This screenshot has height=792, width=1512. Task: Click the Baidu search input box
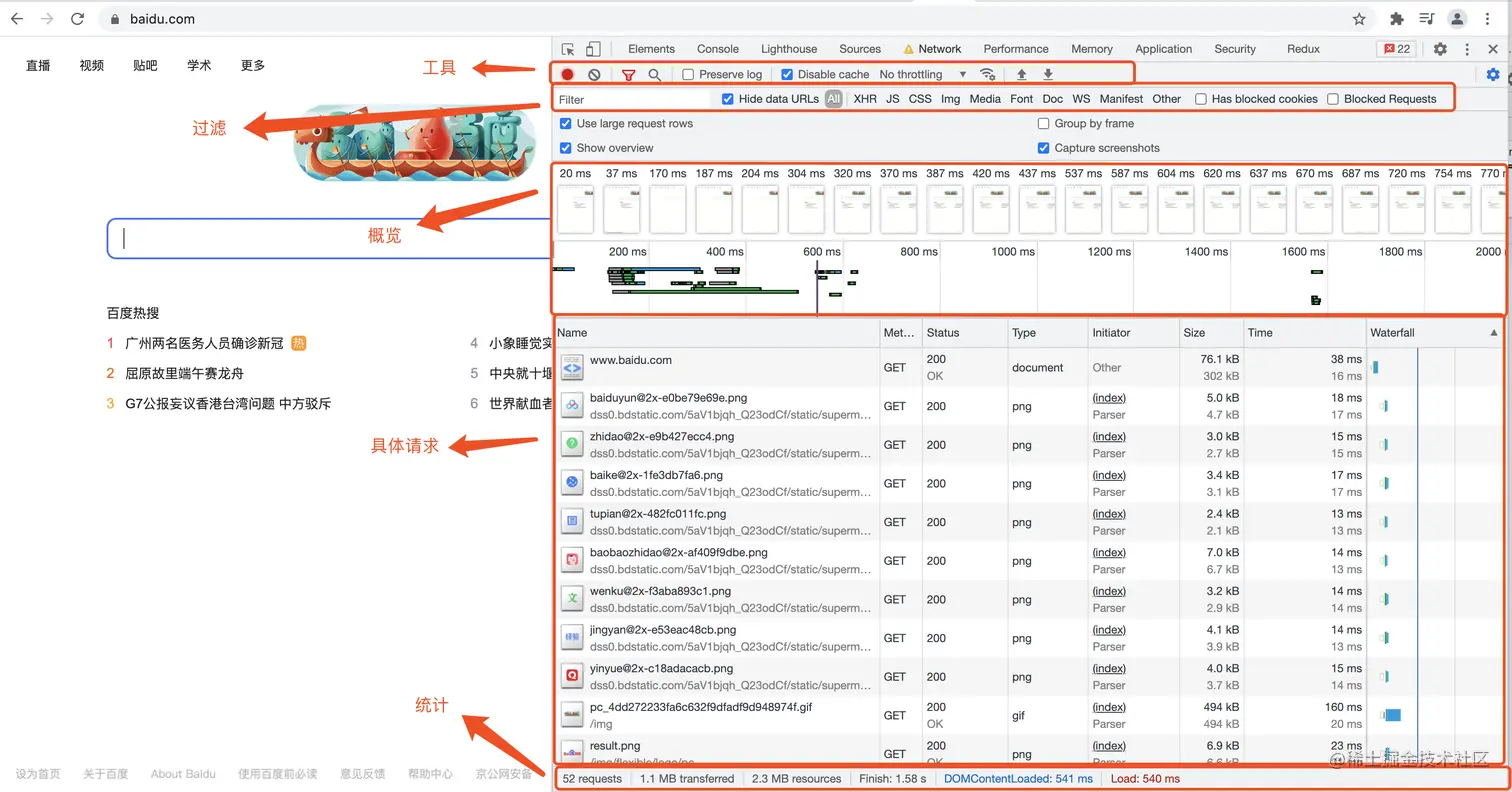pyautogui.click(x=329, y=238)
